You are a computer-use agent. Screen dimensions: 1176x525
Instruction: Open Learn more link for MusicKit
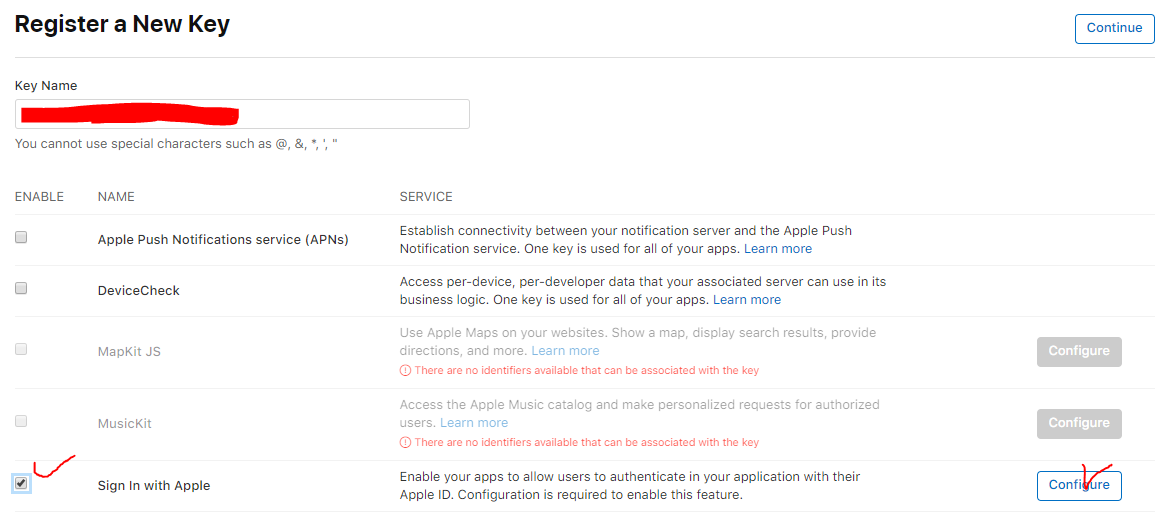tap(474, 422)
